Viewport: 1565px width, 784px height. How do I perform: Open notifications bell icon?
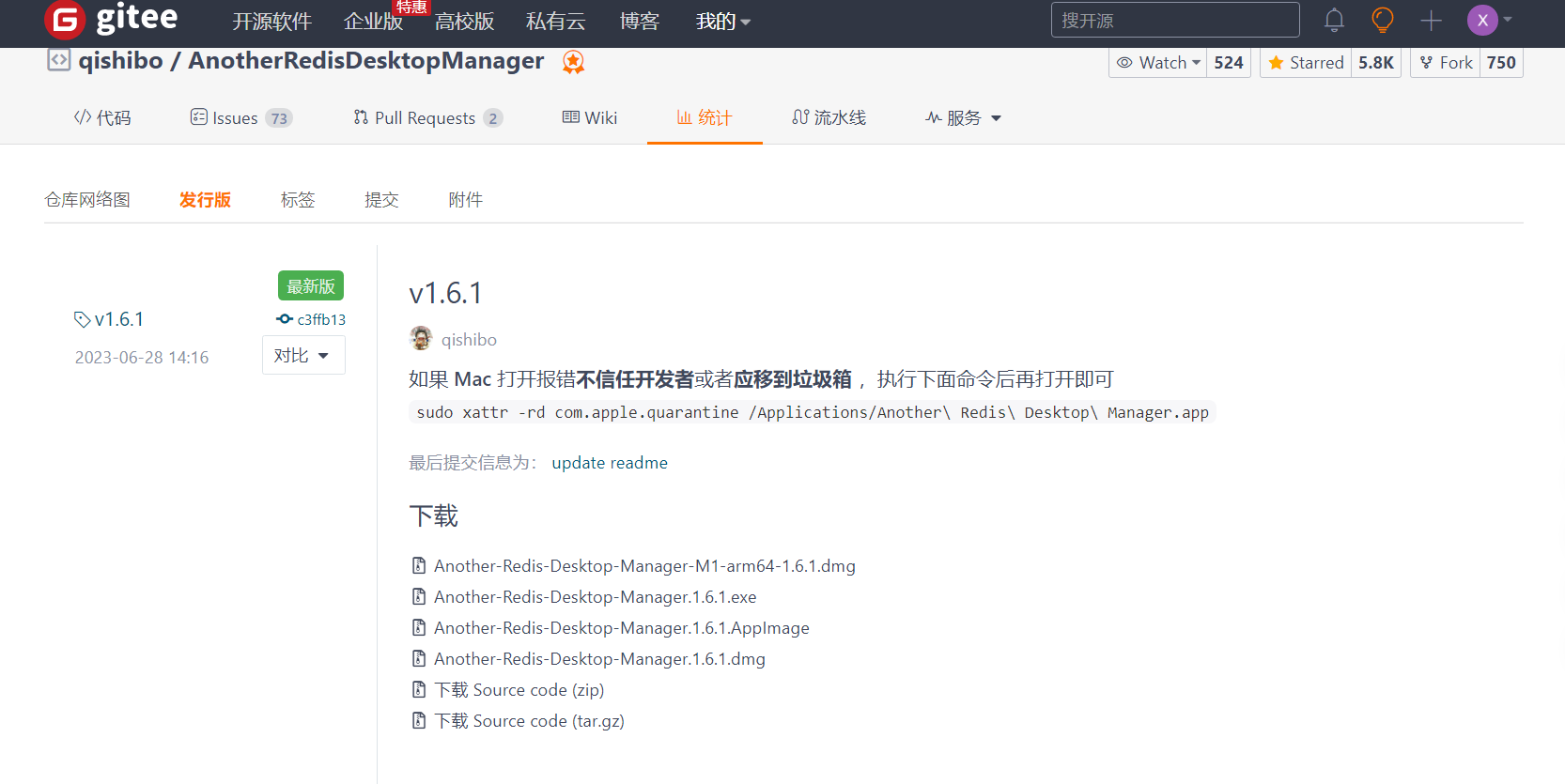(x=1334, y=20)
